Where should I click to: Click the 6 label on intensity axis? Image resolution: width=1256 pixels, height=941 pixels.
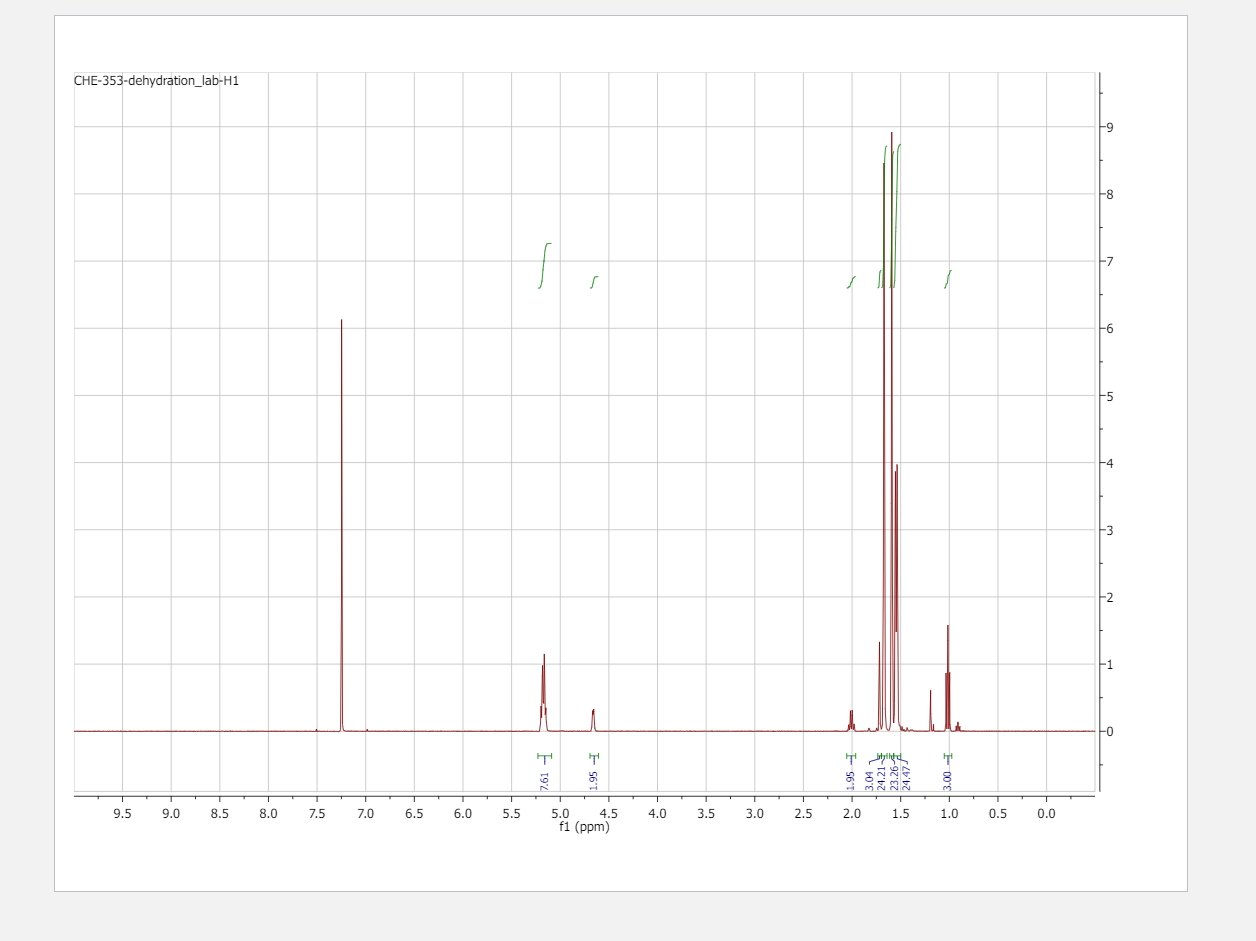pyautogui.click(x=1110, y=328)
